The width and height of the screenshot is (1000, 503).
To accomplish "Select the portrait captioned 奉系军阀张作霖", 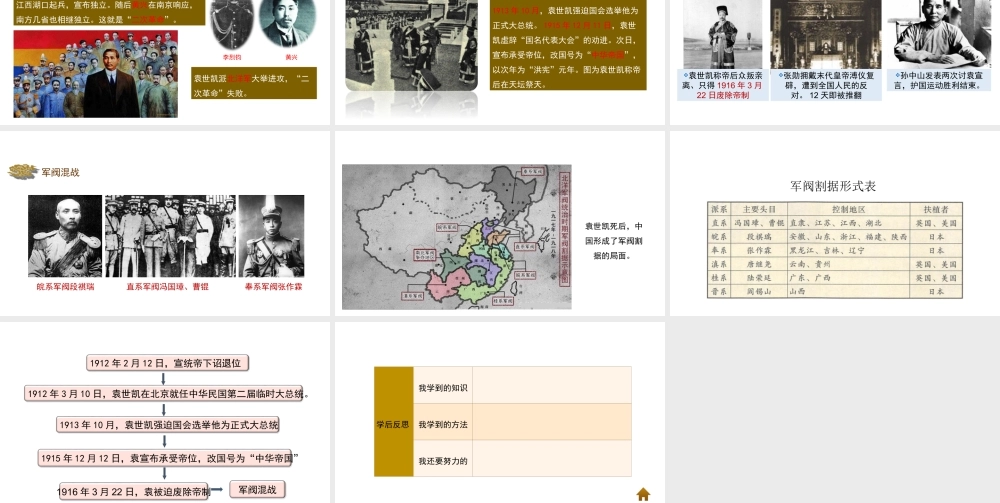I will (x=271, y=236).
